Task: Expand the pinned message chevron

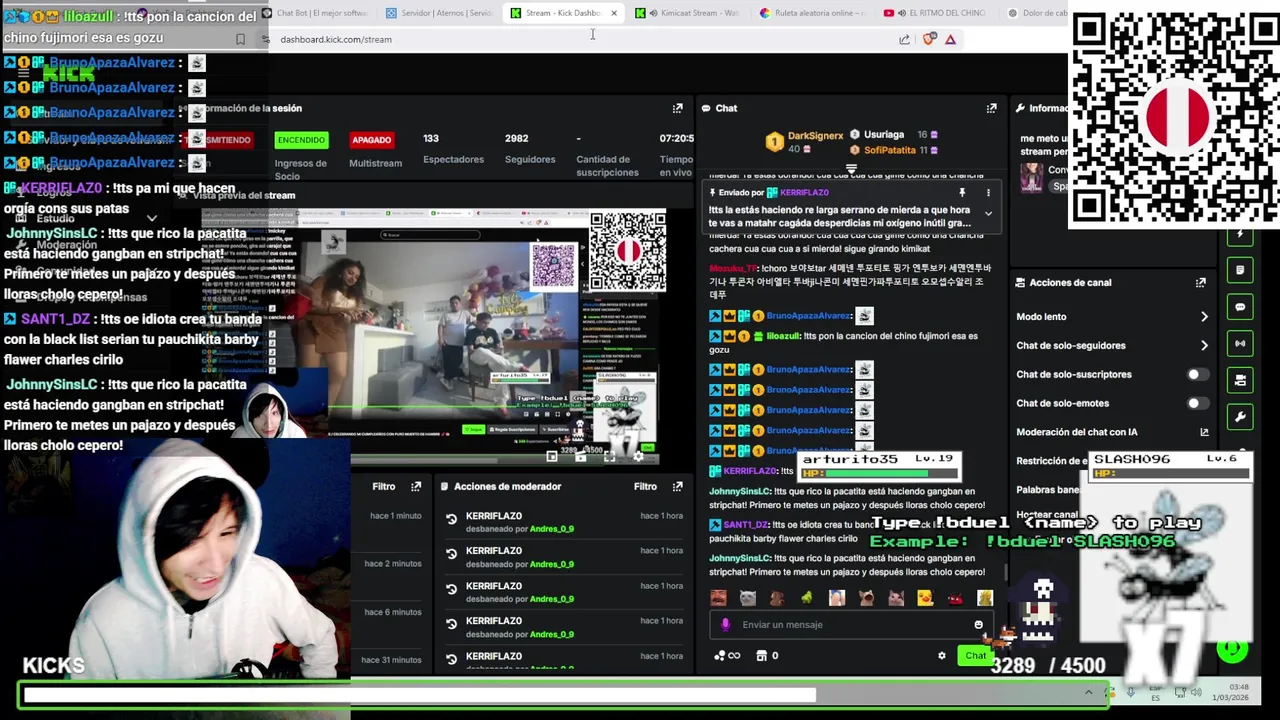Action: [988, 213]
